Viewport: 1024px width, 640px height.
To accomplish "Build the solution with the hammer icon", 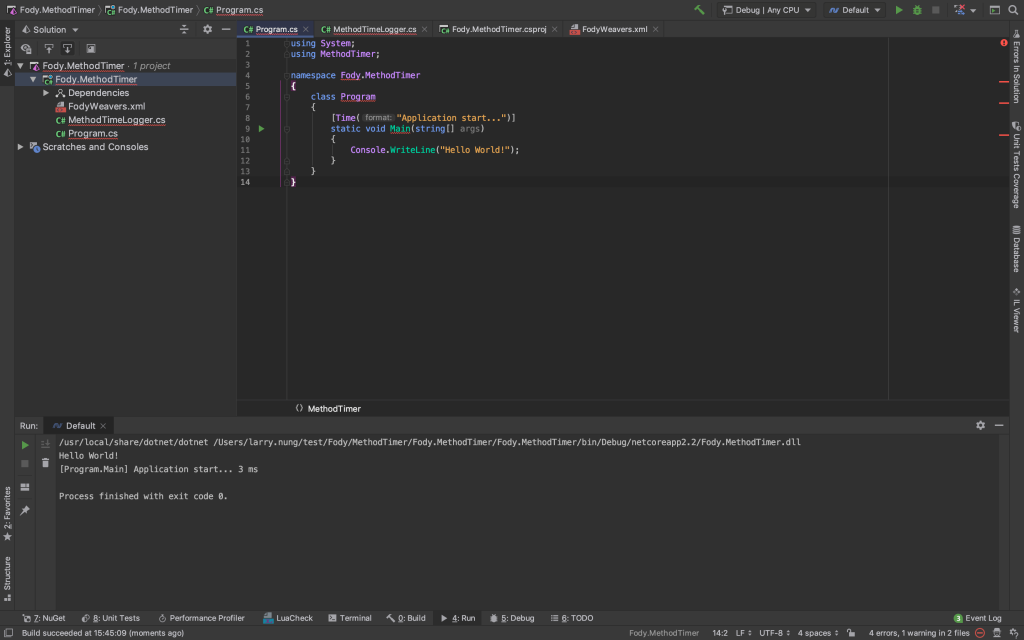I will (699, 10).
